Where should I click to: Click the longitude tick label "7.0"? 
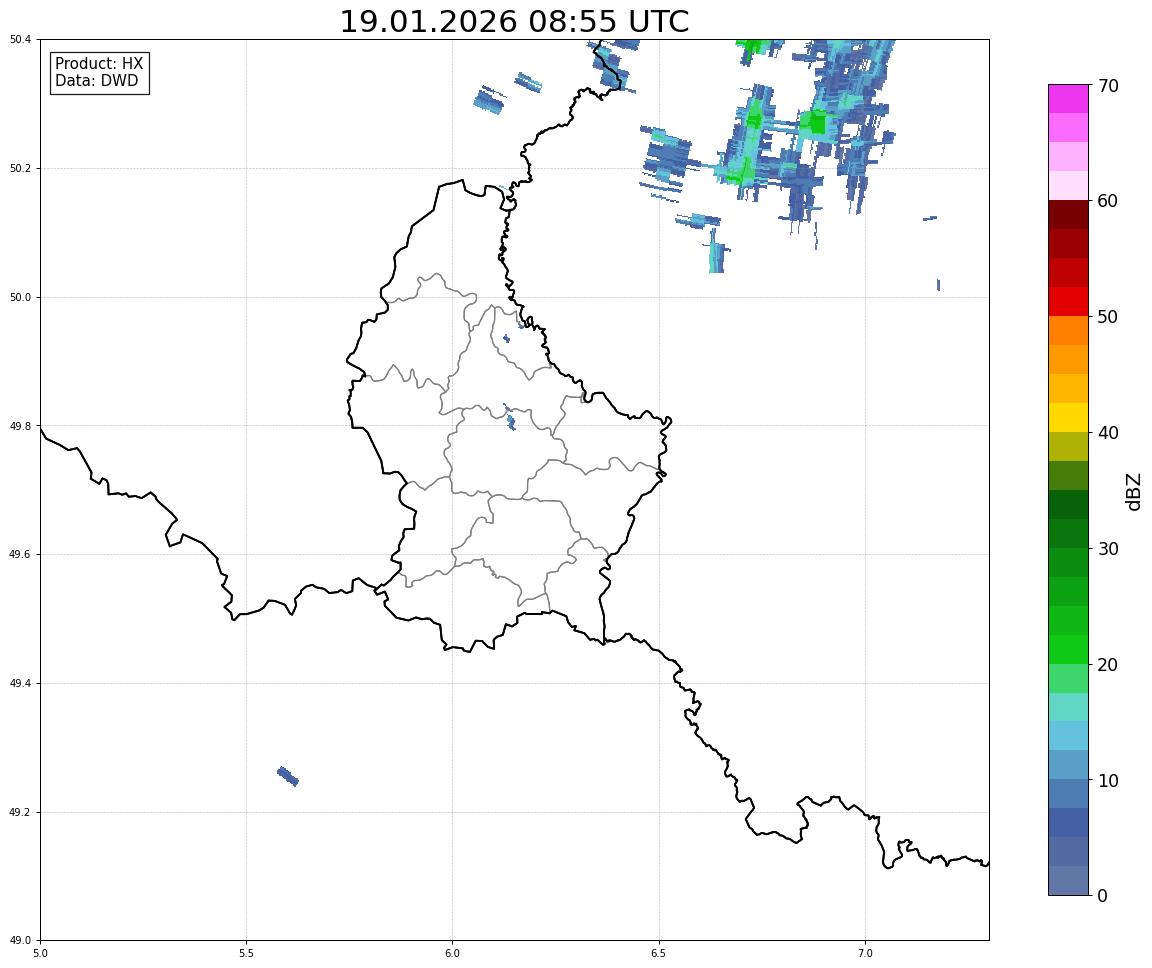(865, 953)
